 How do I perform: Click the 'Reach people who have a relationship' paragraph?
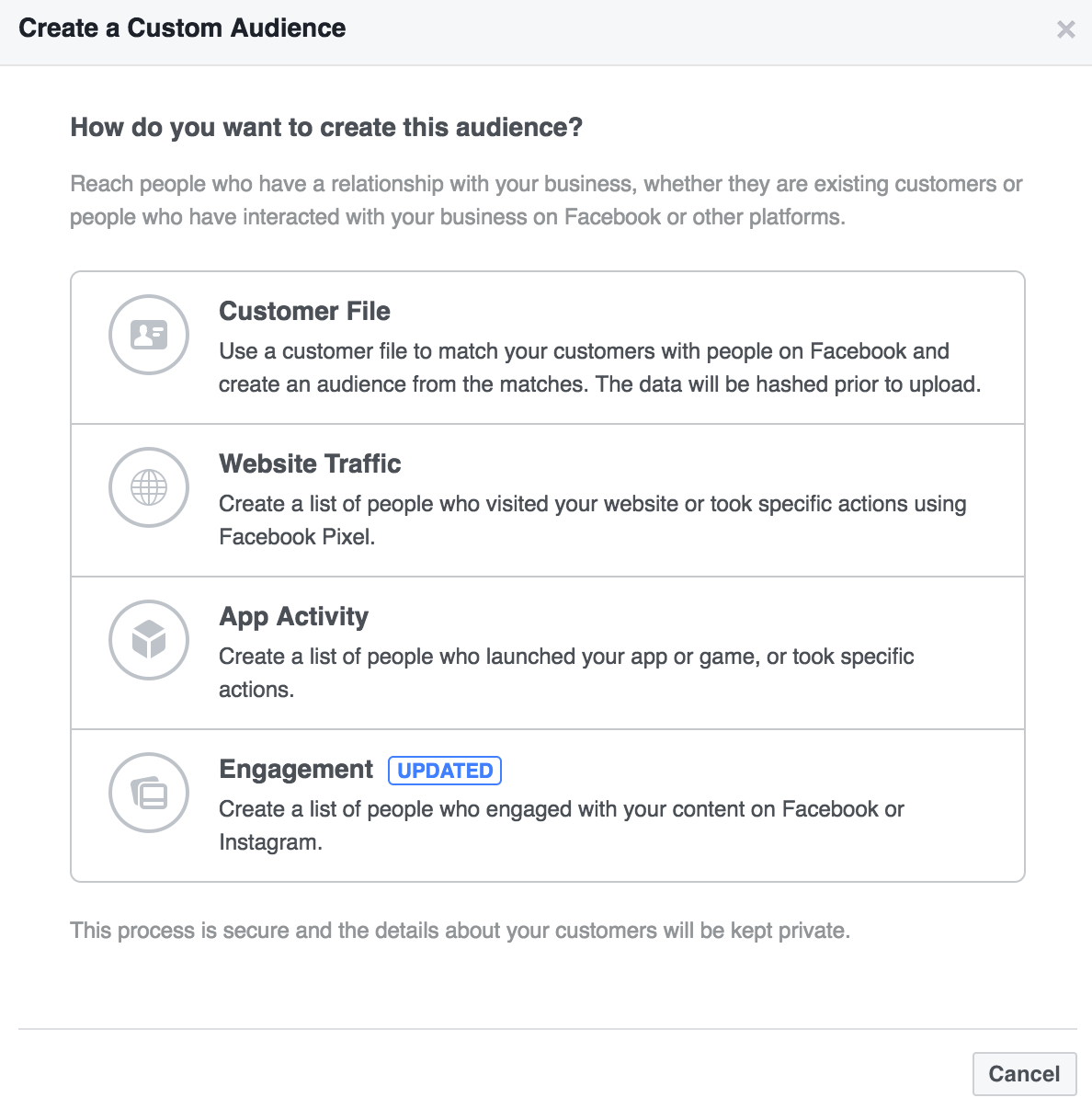(x=546, y=200)
